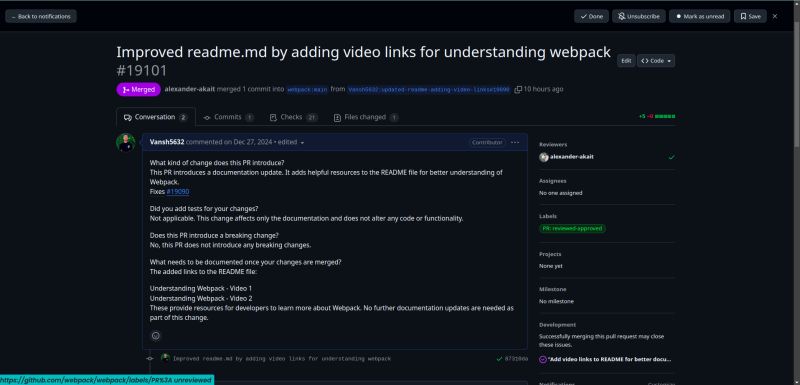
Task: Click the 'No one assigned' text
Action: click(561, 193)
